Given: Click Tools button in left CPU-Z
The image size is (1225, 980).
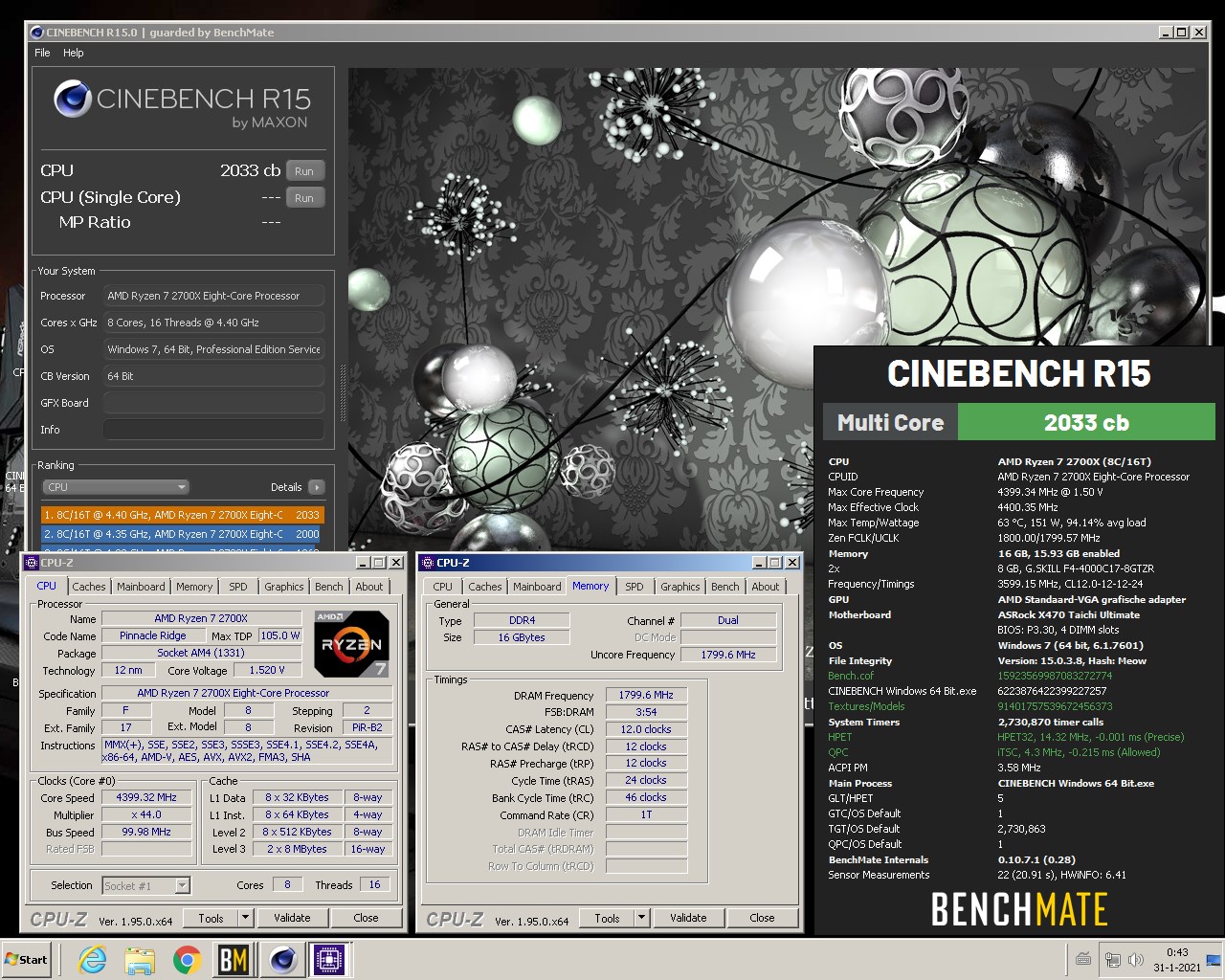Looking at the screenshot, I should tap(211, 918).
